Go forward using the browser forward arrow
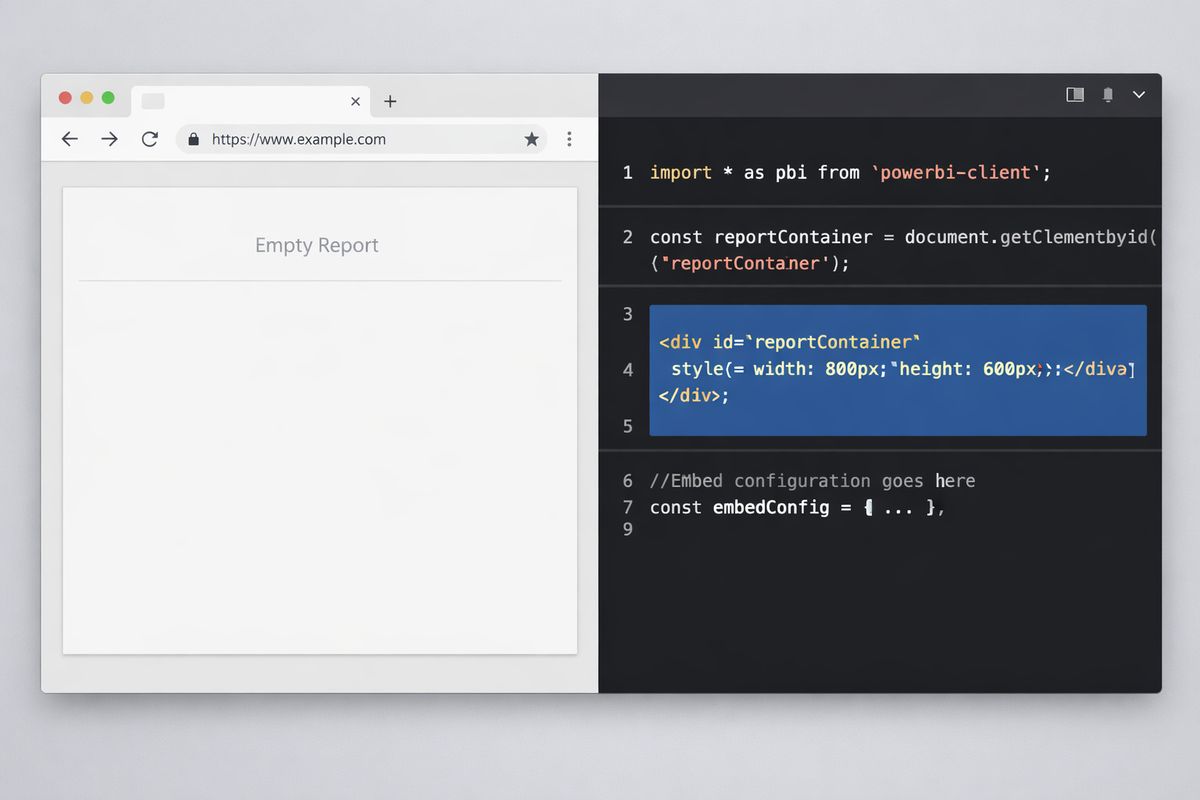This screenshot has width=1200, height=800. 109,139
